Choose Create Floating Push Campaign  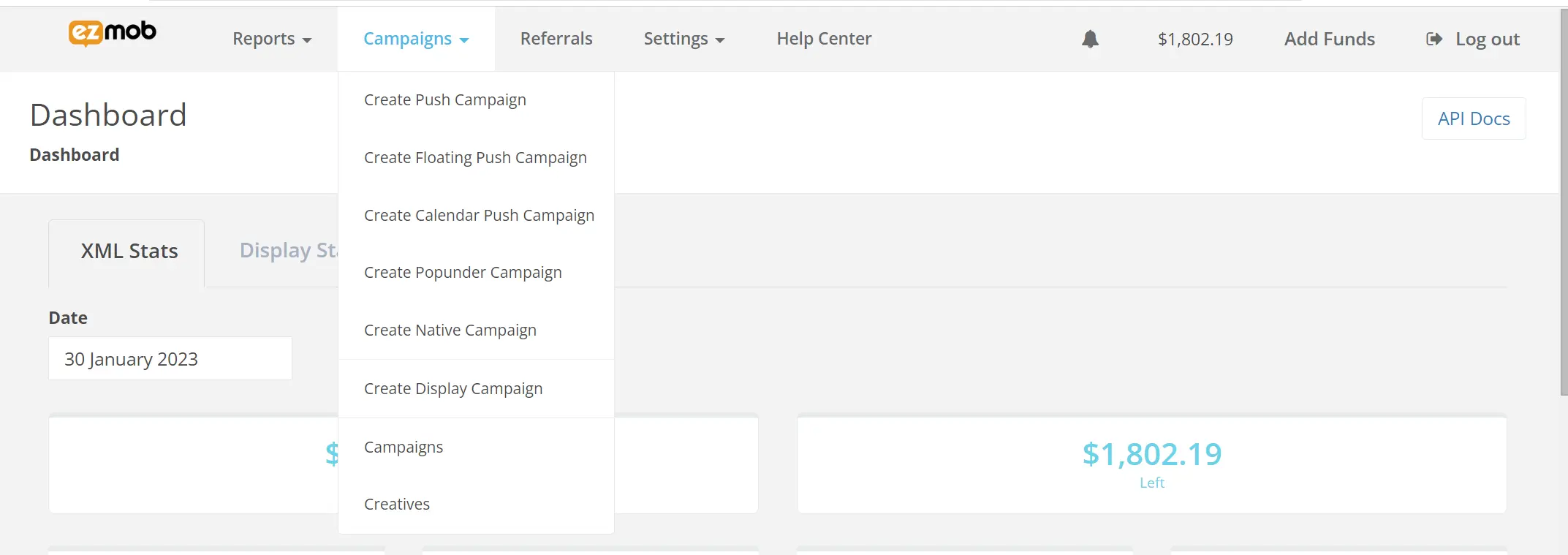(475, 158)
